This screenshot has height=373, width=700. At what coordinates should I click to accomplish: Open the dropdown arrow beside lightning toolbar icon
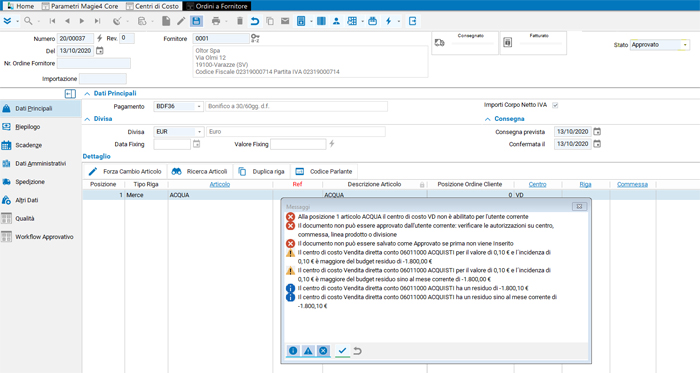click(398, 21)
